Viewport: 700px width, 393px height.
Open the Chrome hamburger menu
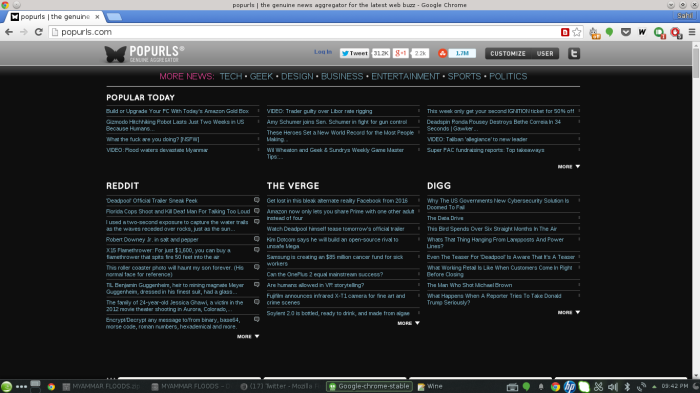coord(692,32)
